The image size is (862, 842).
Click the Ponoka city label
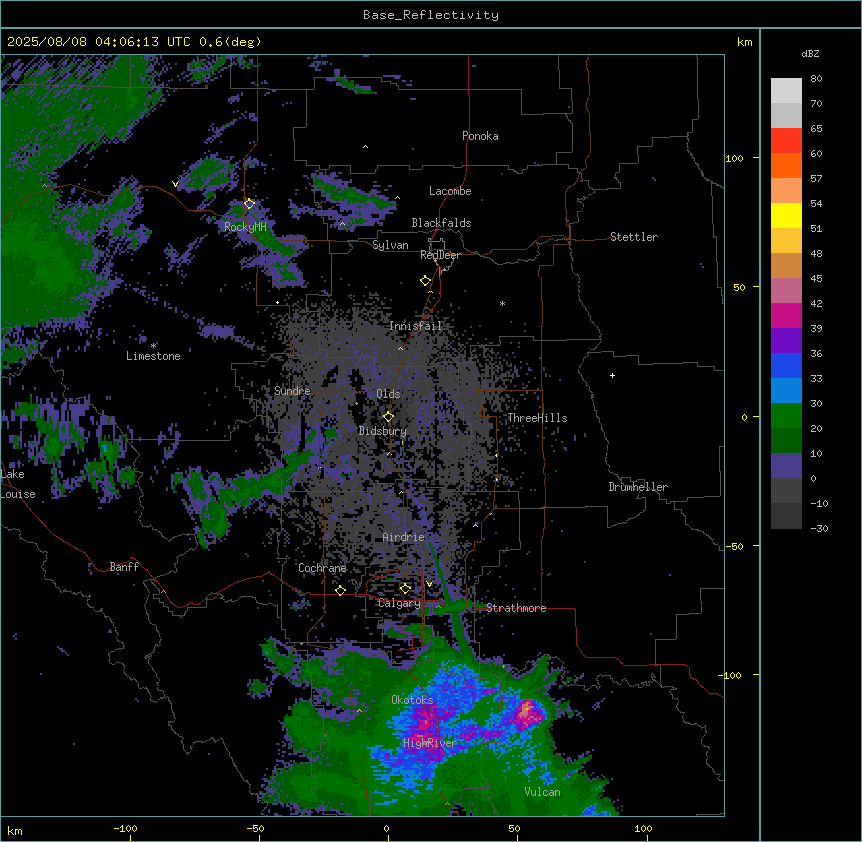(x=480, y=136)
